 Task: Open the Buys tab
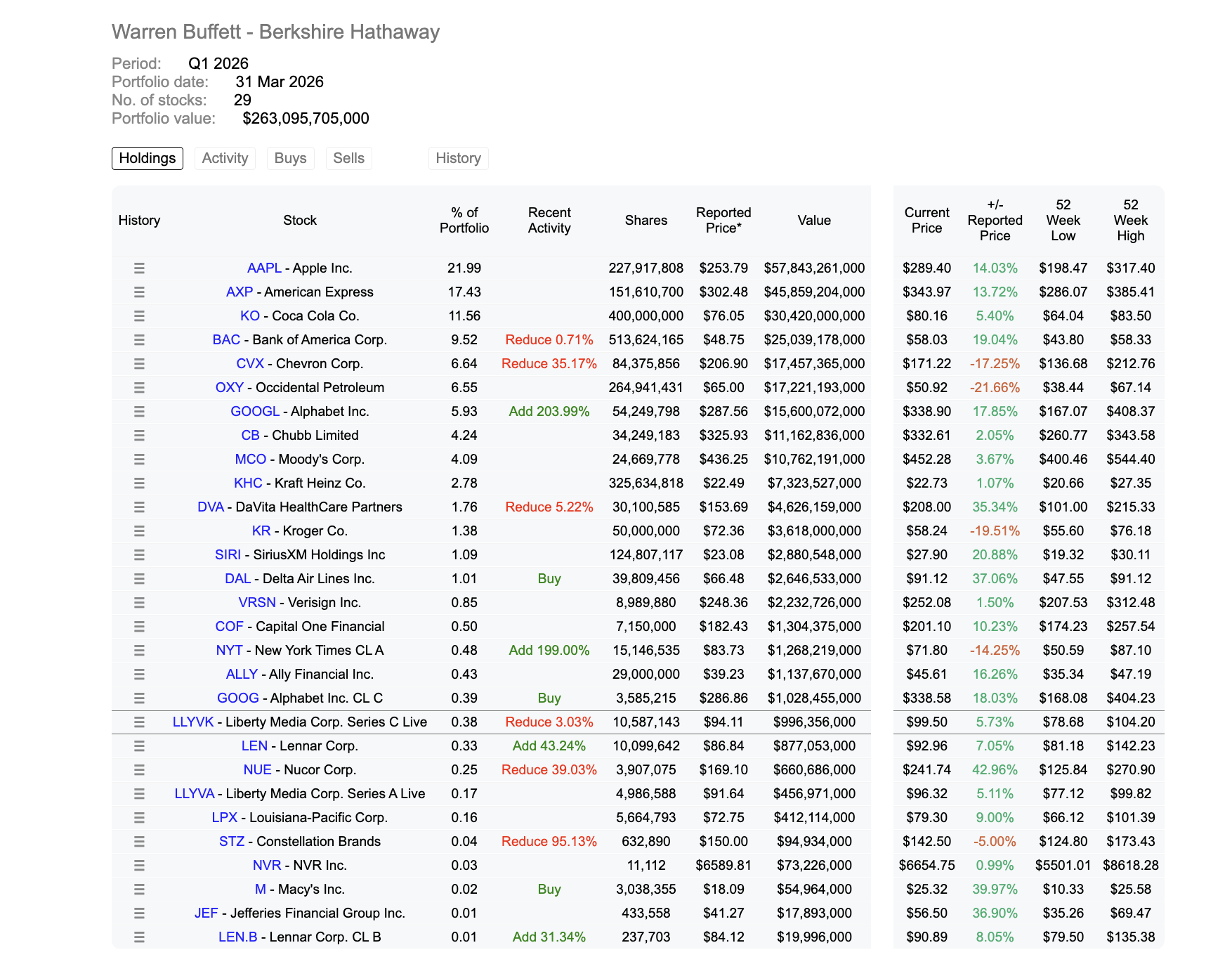[291, 158]
